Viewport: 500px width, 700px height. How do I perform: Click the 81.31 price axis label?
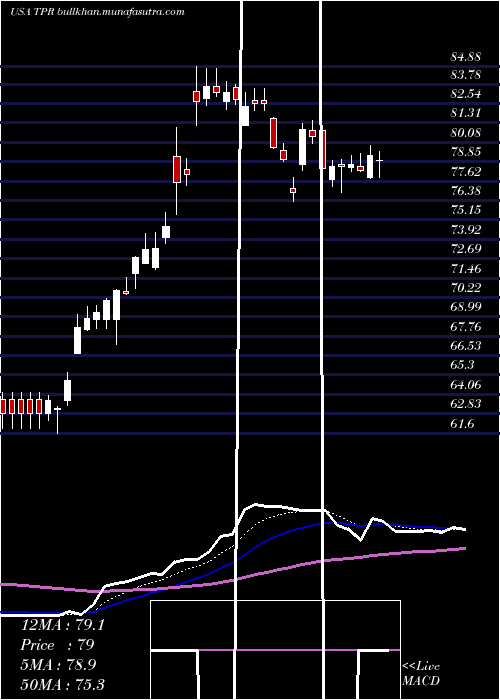click(466, 113)
